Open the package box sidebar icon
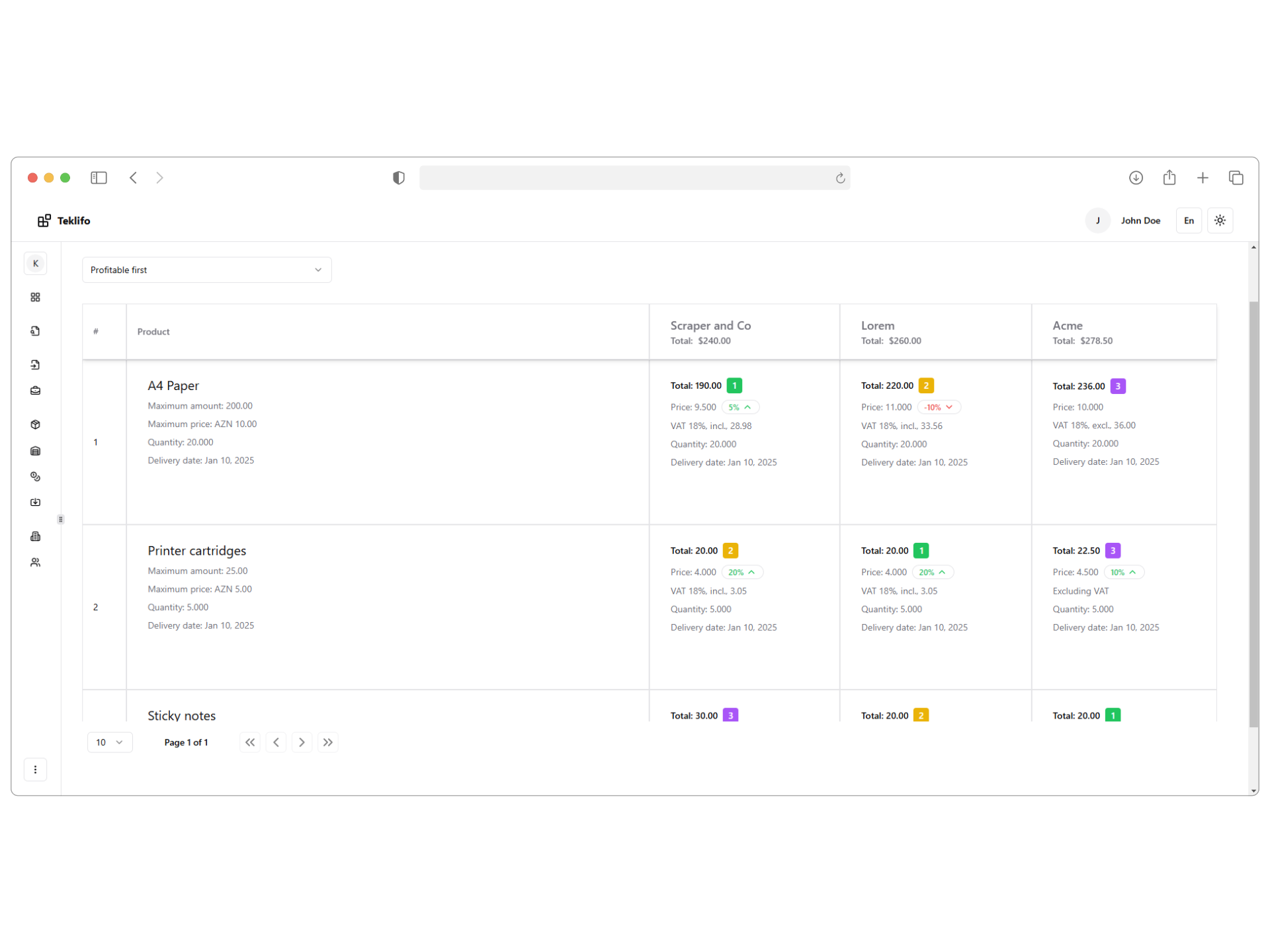This screenshot has width=1270, height=952. pyautogui.click(x=36, y=424)
